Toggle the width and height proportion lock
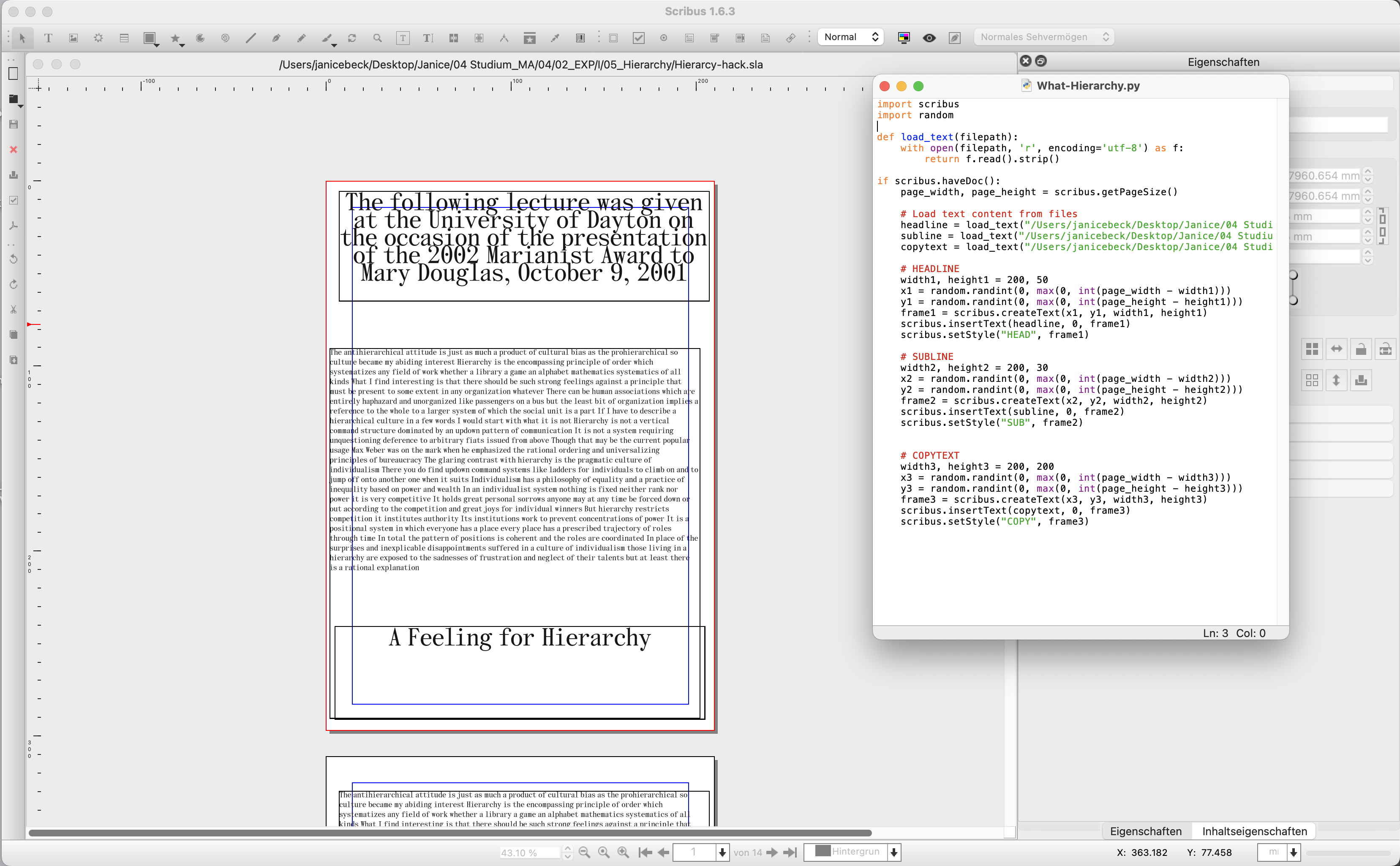Image resolution: width=1400 pixels, height=866 pixels. pos(1383,226)
